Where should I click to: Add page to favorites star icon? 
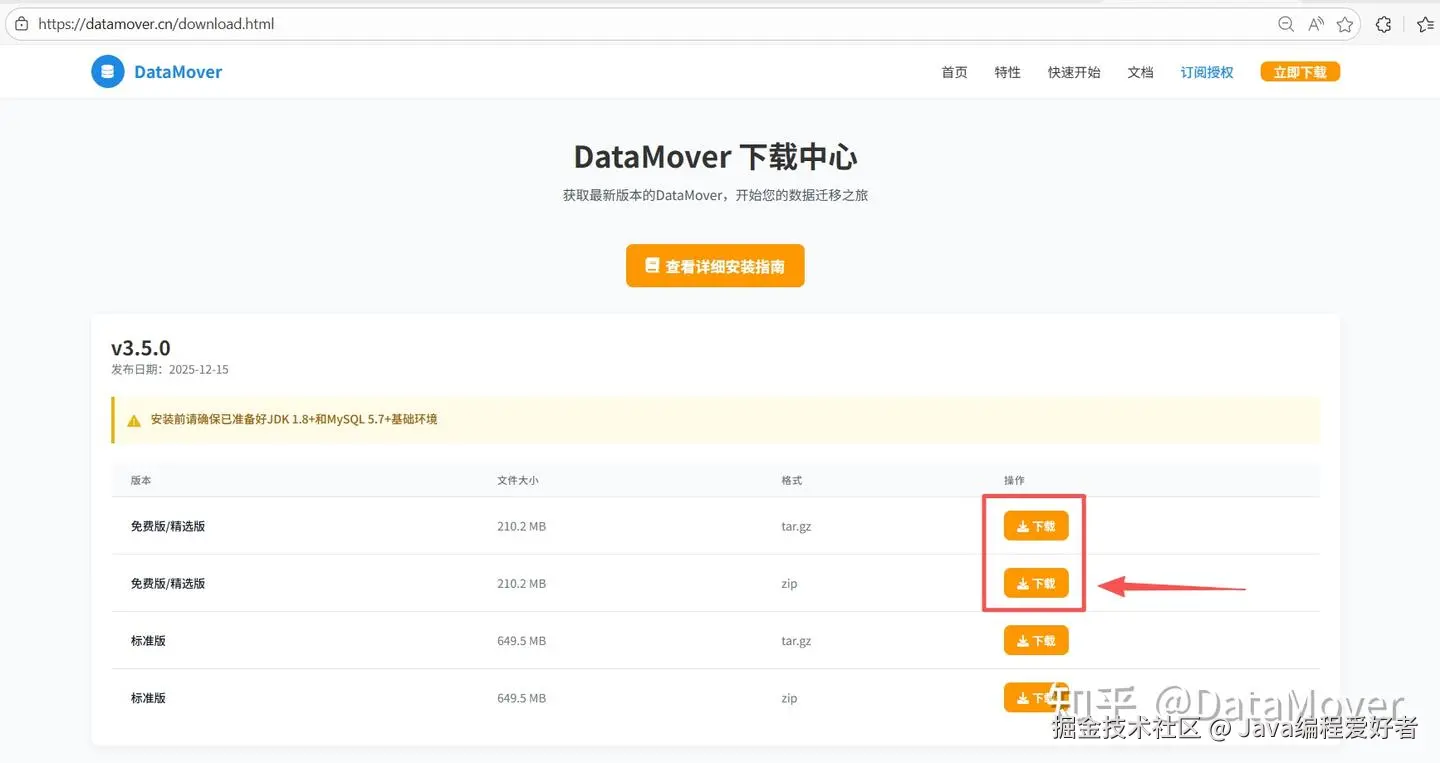[x=1345, y=24]
